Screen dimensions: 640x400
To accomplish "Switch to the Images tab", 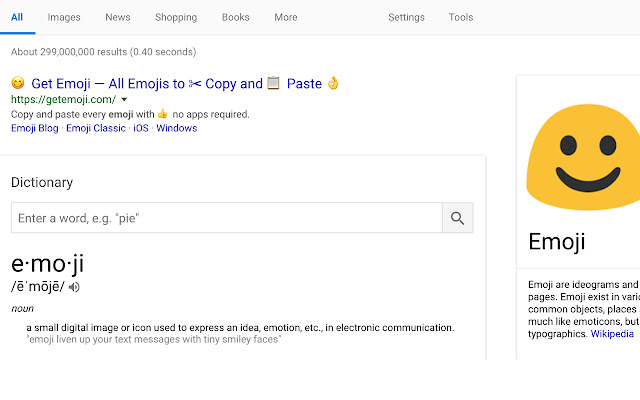I will [x=64, y=17].
